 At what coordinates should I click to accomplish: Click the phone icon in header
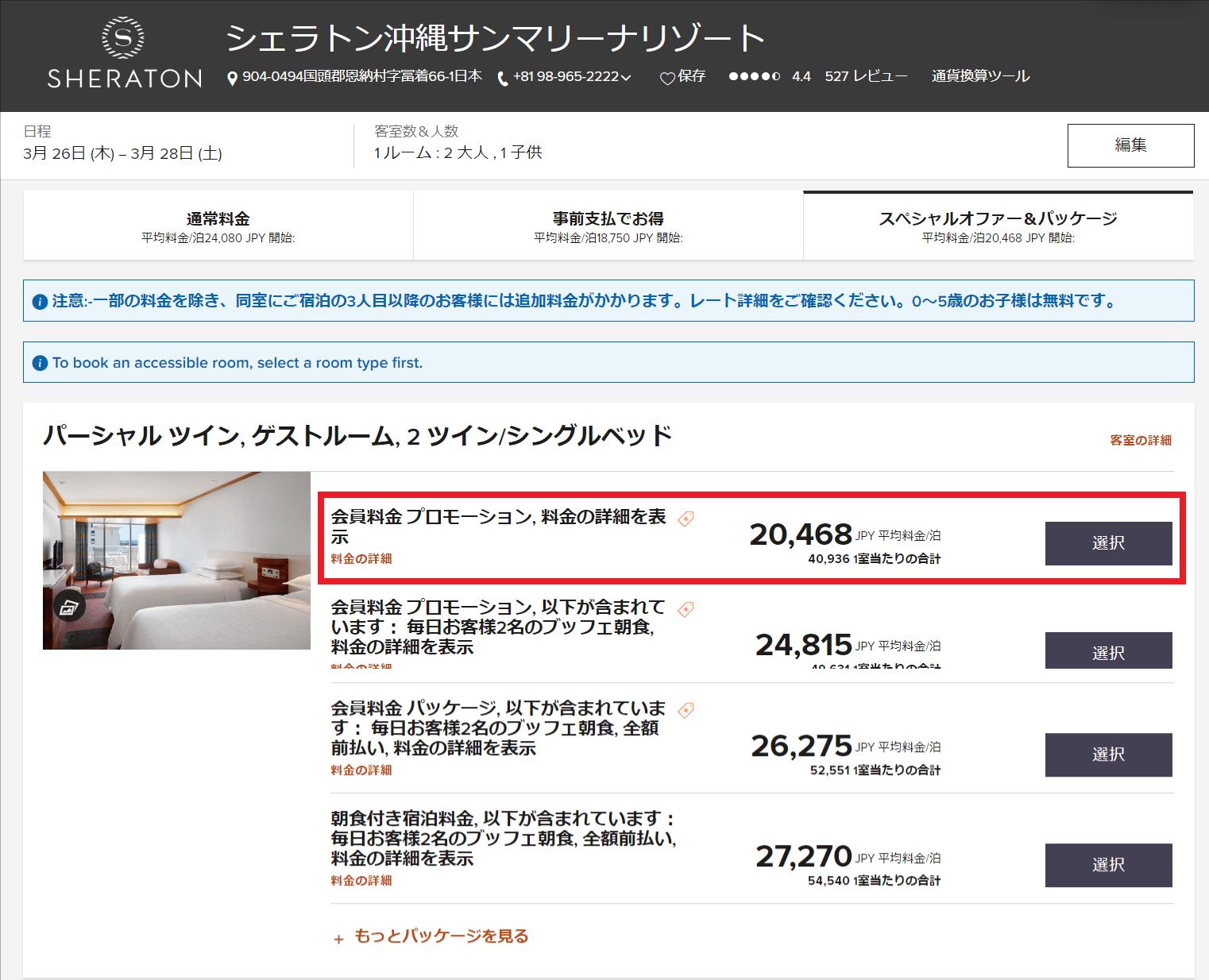tap(502, 78)
